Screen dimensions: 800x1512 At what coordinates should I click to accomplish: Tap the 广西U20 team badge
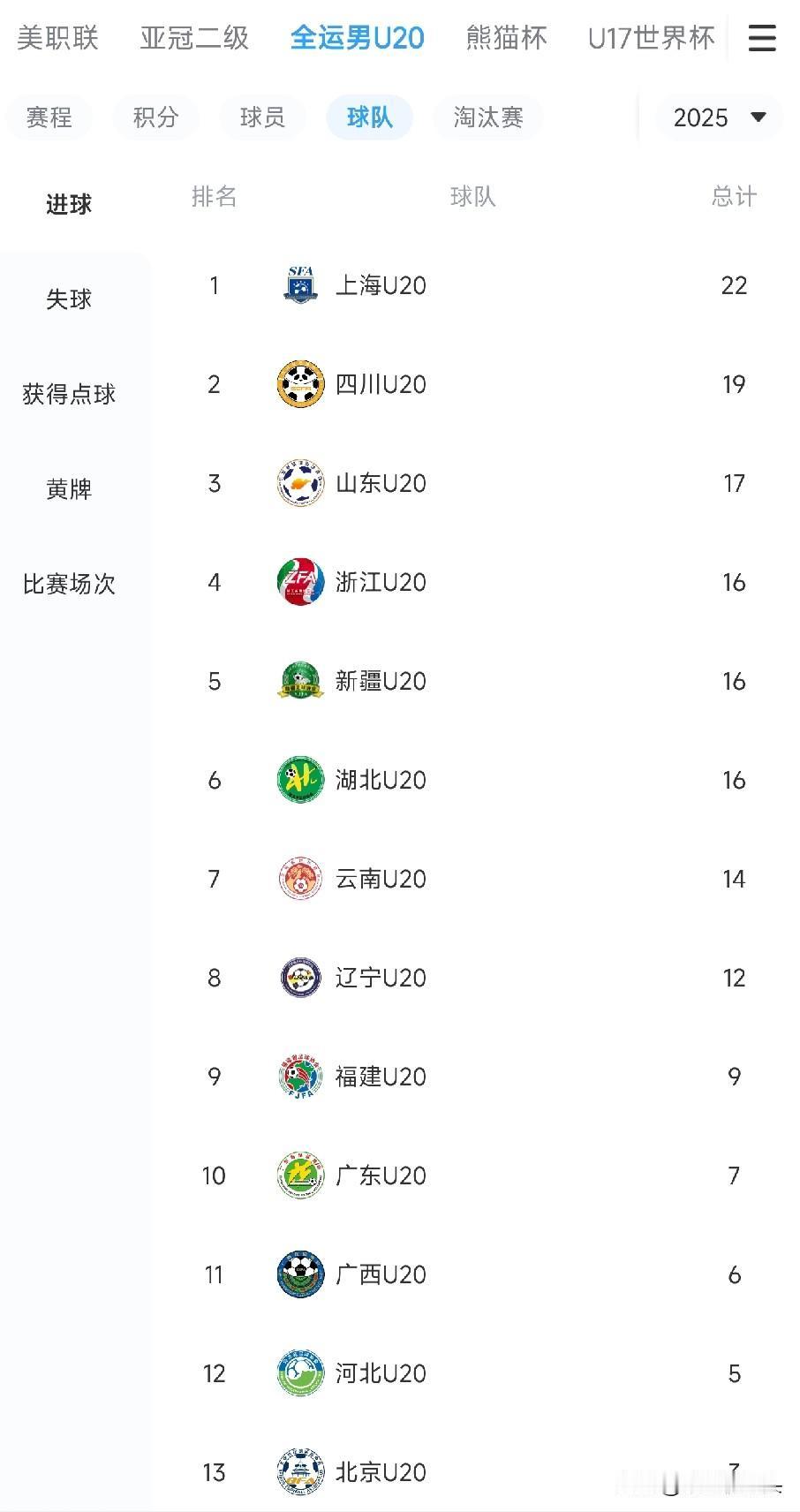(300, 1274)
